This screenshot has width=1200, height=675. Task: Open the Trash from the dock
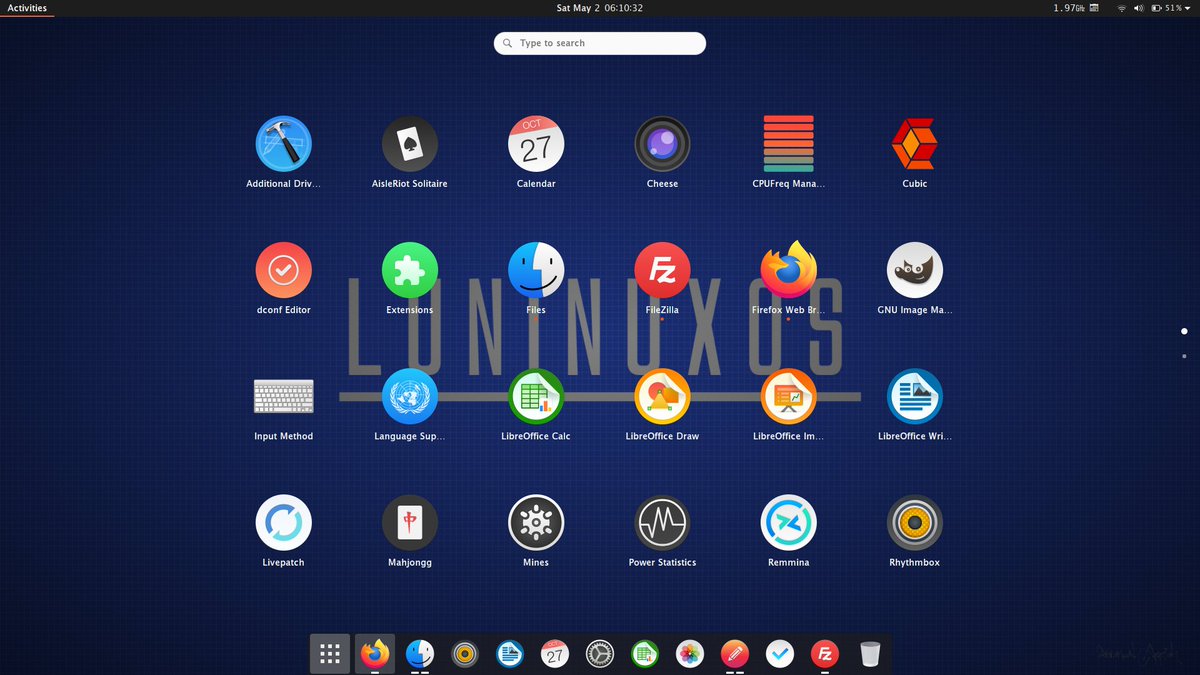[x=869, y=653]
